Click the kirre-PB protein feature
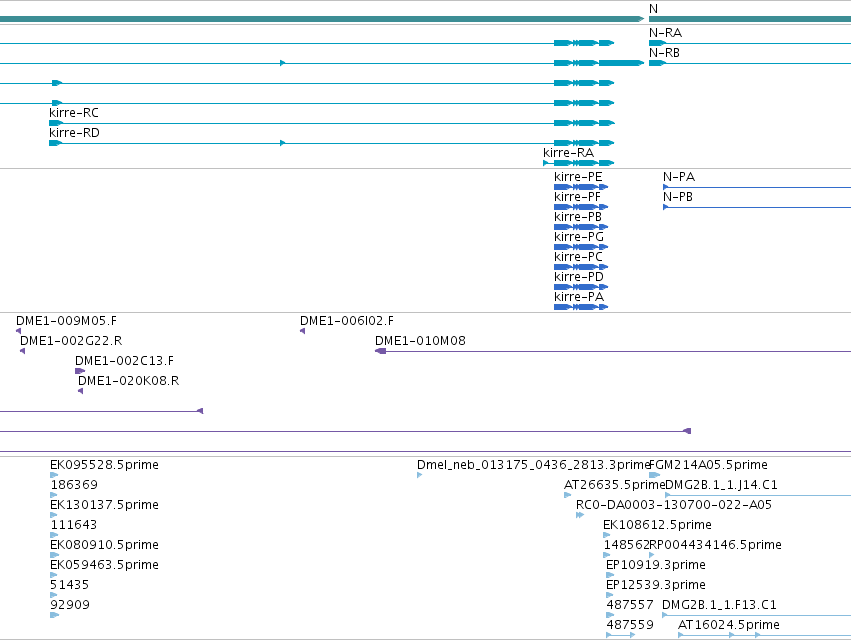 click(578, 217)
